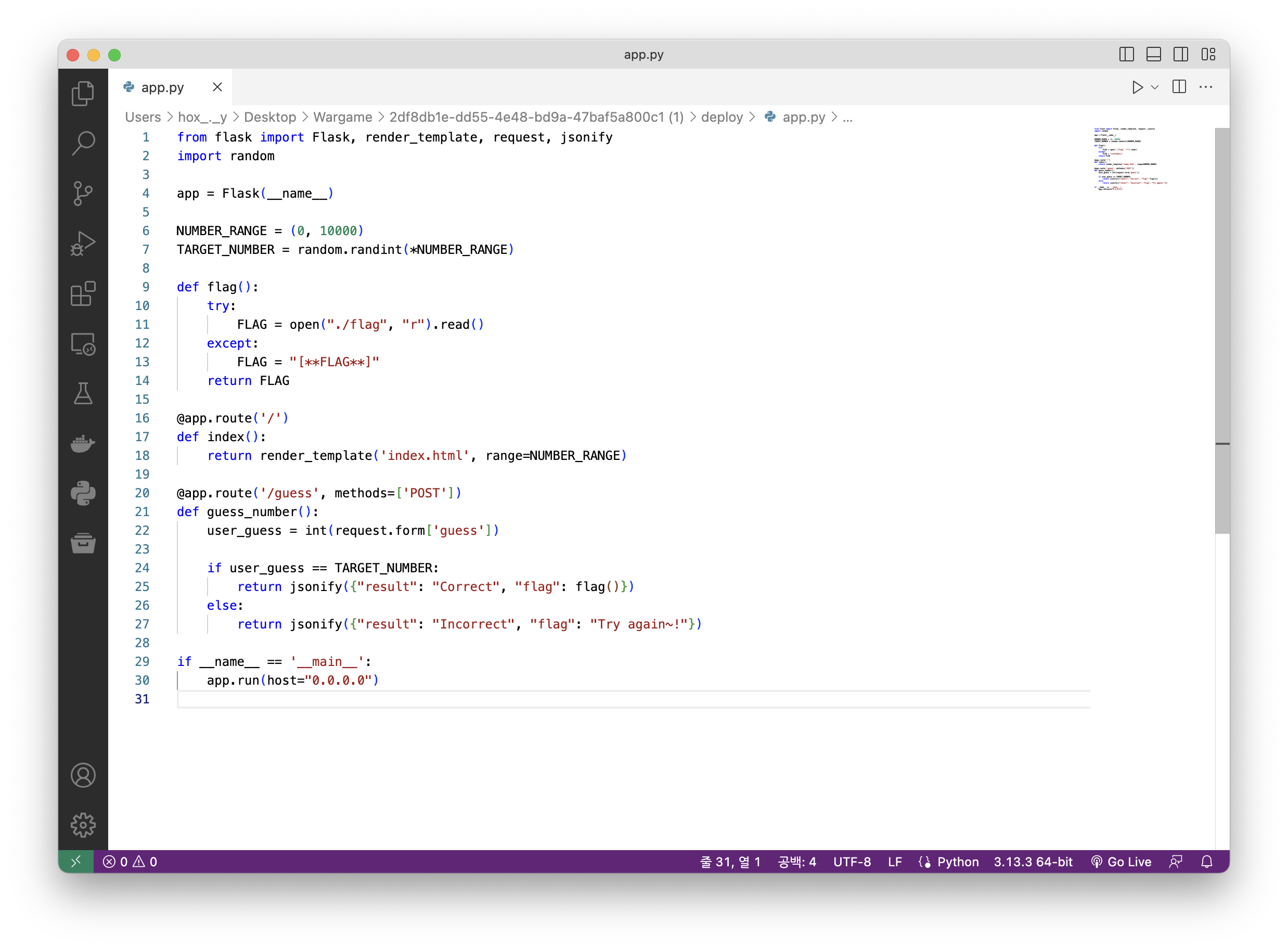
Task: Open the Search view icon
Action: coord(83,143)
